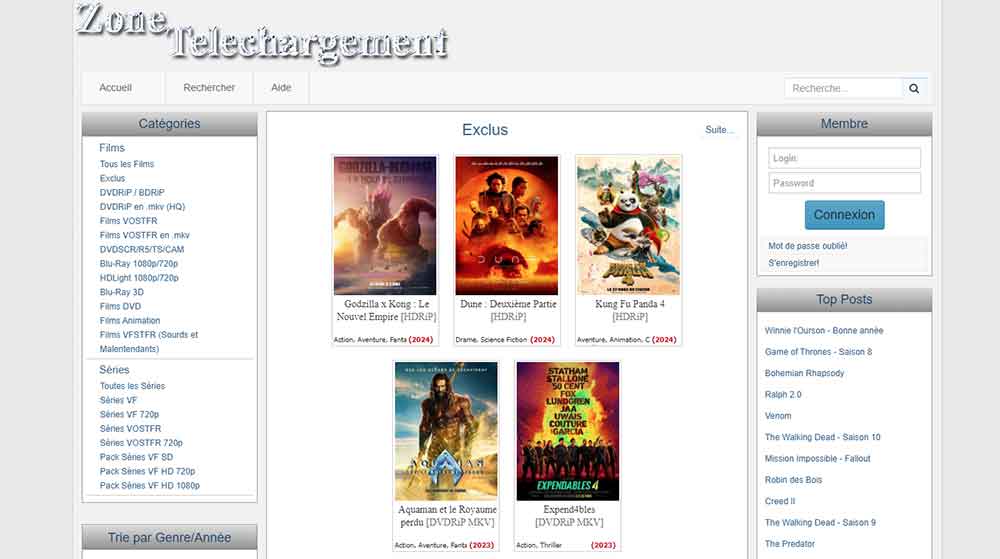1000x559 pixels.
Task: Select HDLight 1080p/720p category
Action: pyautogui.click(x=139, y=278)
